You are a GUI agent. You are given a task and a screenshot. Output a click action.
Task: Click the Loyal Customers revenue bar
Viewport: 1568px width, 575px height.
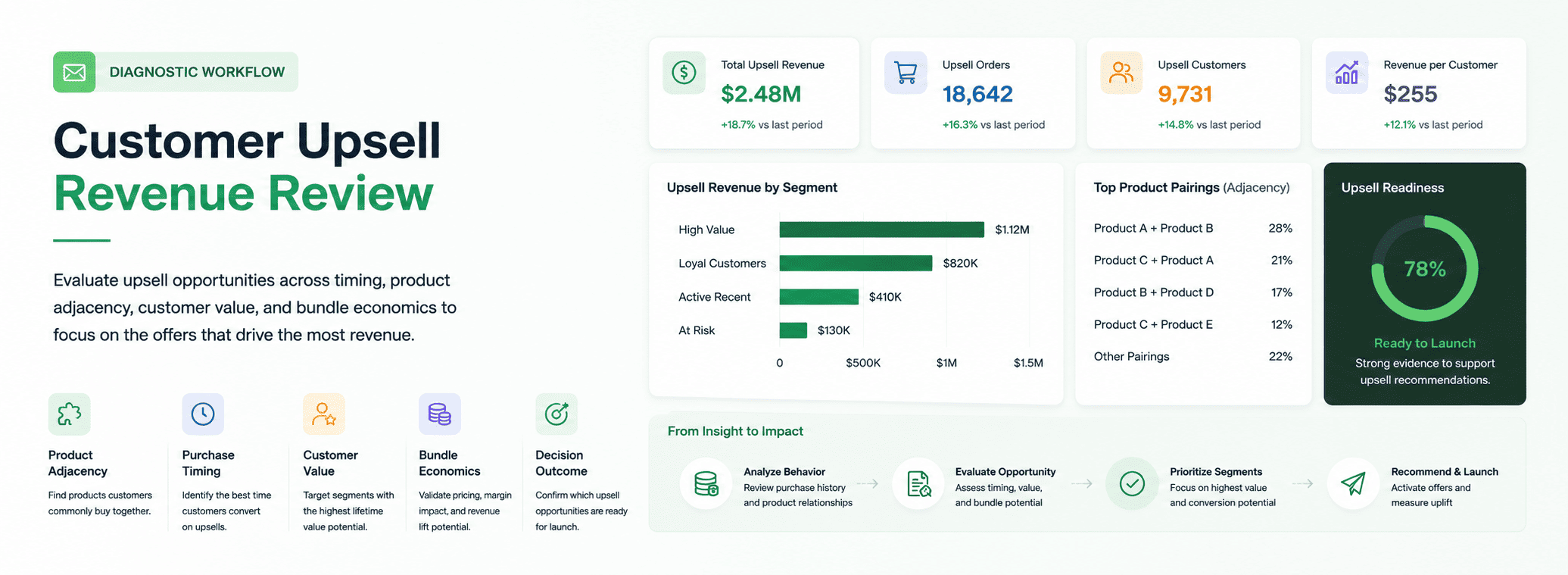(x=856, y=263)
